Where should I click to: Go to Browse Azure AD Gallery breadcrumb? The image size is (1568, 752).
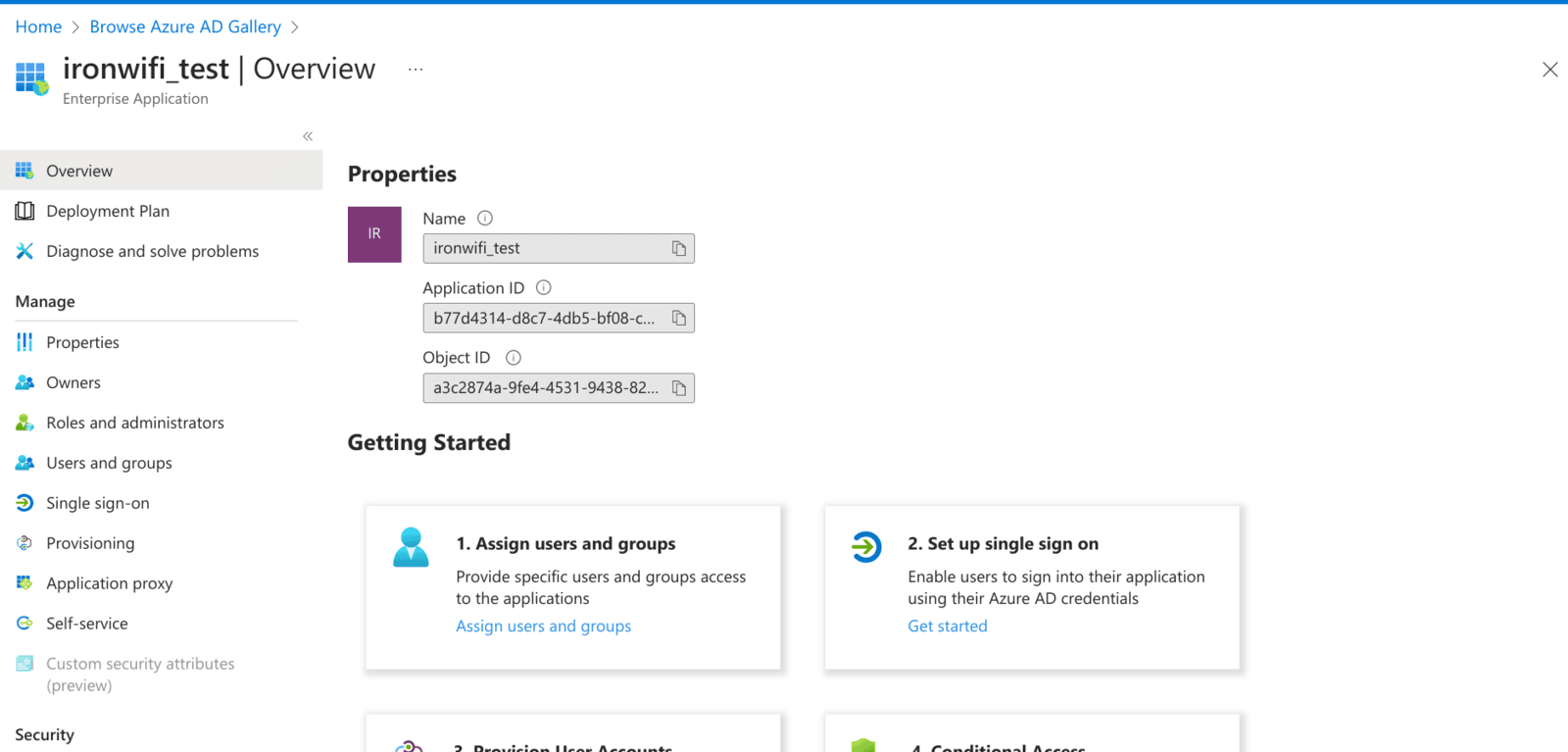tap(185, 26)
